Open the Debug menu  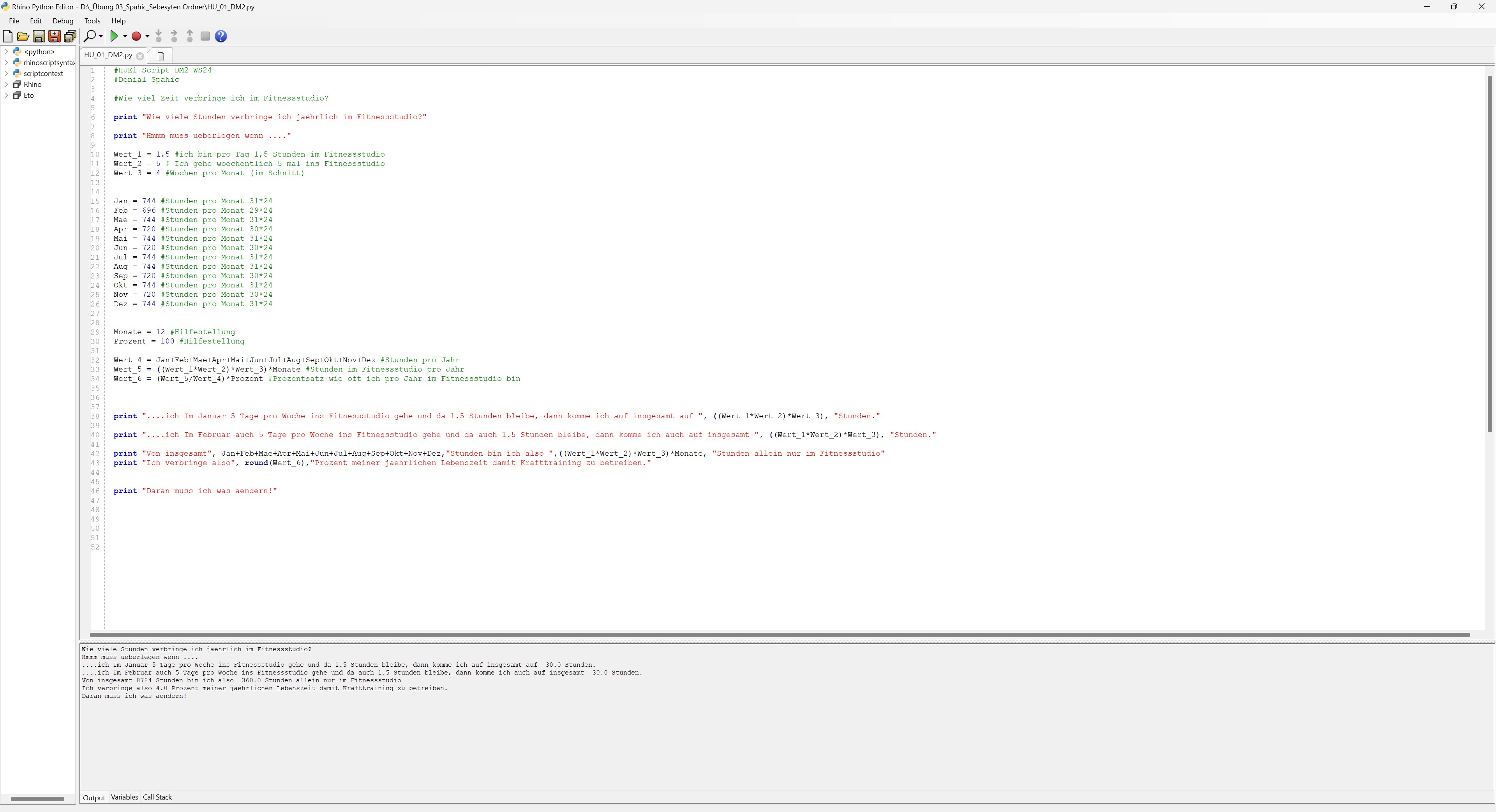[x=63, y=21]
